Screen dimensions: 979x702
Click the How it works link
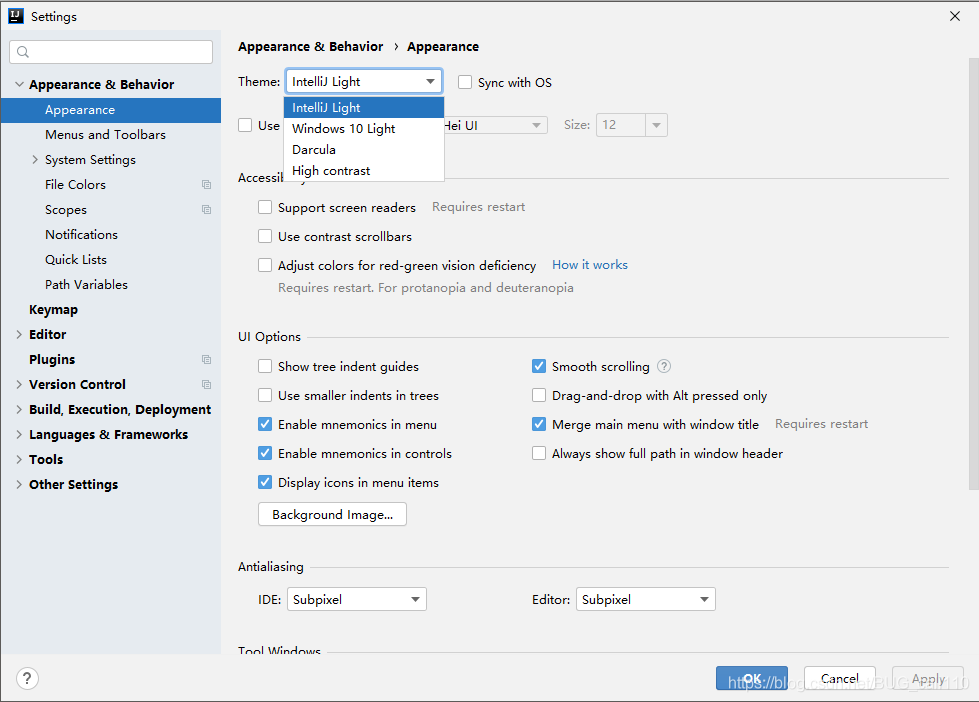pyautogui.click(x=589, y=265)
